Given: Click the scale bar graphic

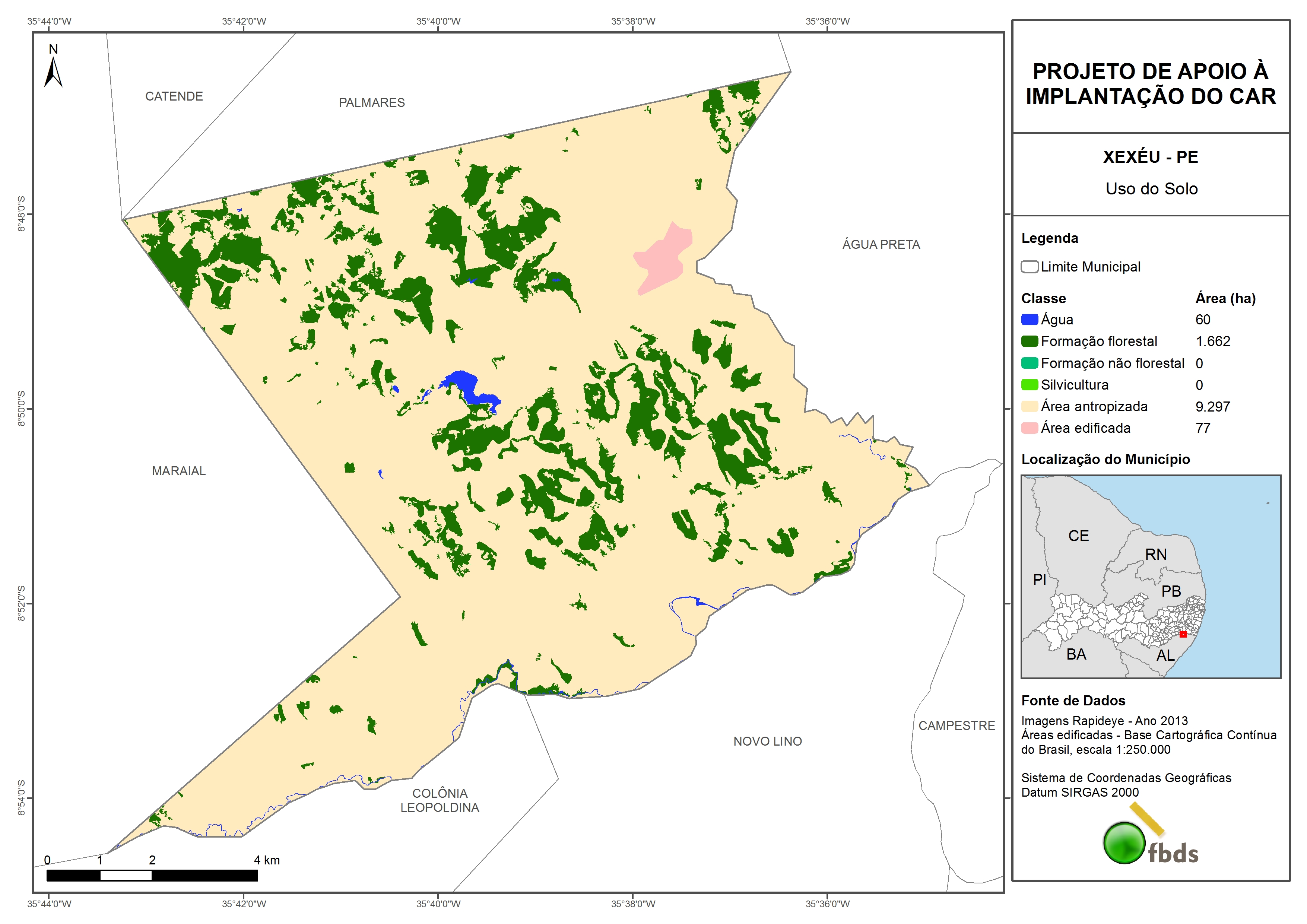Looking at the screenshot, I should pos(152,875).
